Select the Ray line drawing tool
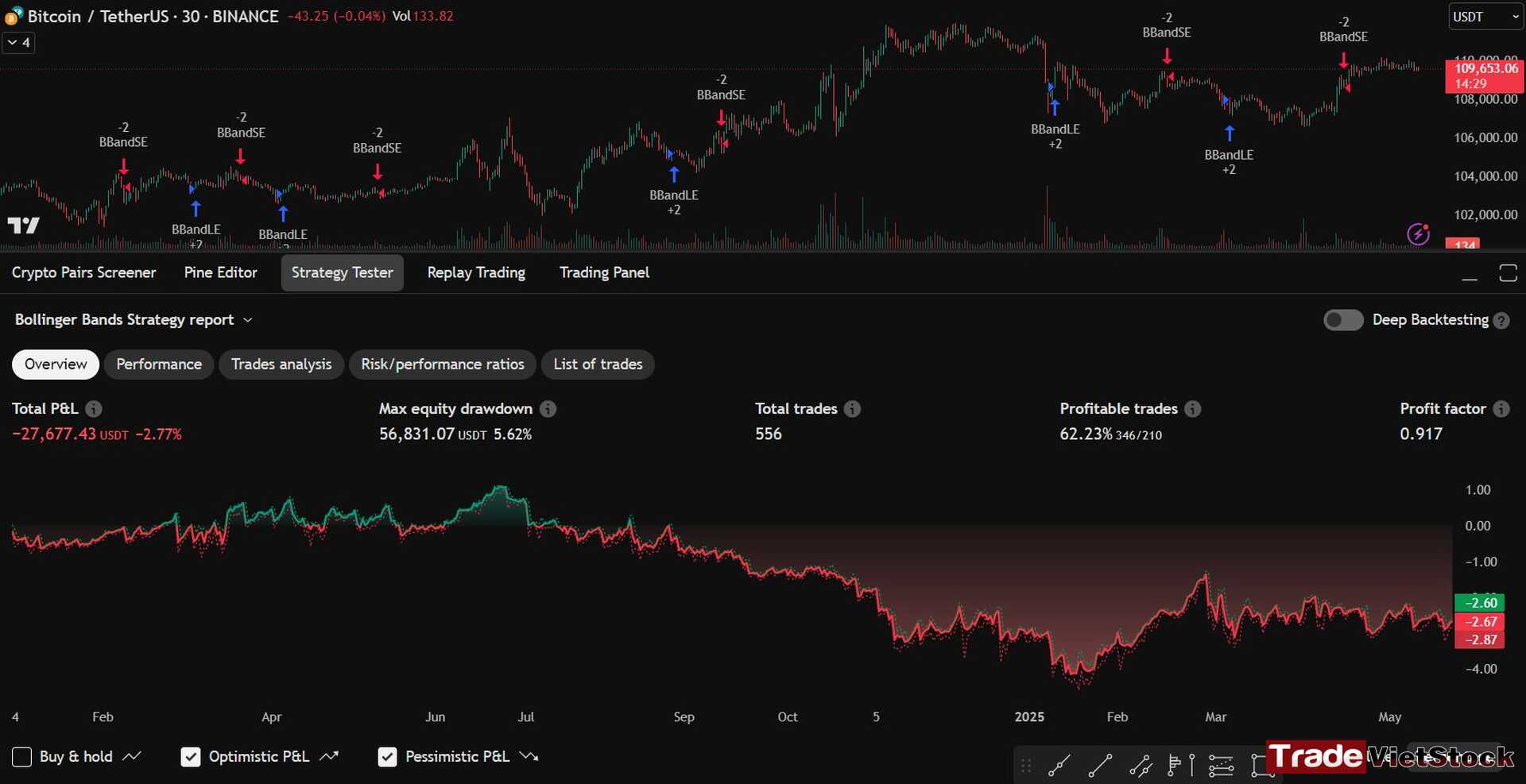The width and height of the screenshot is (1526, 784). coord(1059,766)
